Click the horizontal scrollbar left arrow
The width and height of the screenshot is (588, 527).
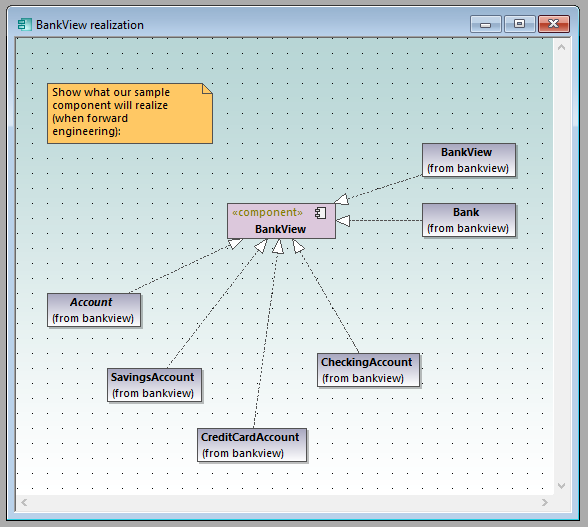[x=24, y=502]
